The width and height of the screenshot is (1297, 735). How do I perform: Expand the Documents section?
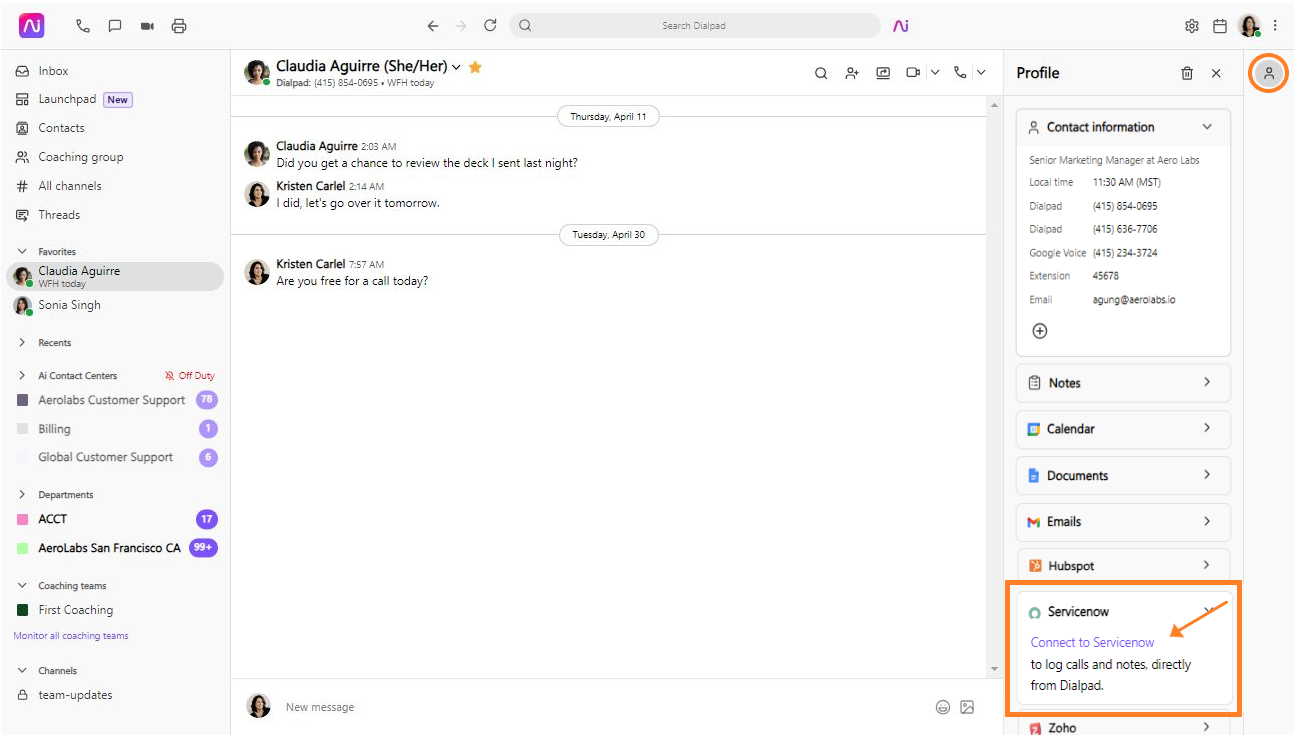pos(1123,476)
